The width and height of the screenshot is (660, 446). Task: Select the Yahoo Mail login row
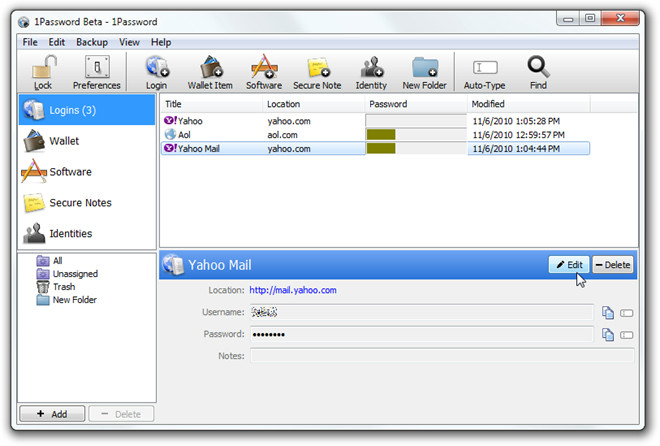tap(375, 149)
